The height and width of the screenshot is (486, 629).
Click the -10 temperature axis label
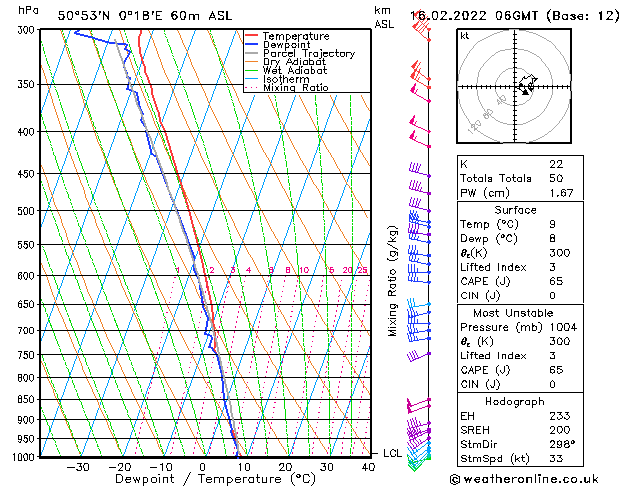[161, 467]
